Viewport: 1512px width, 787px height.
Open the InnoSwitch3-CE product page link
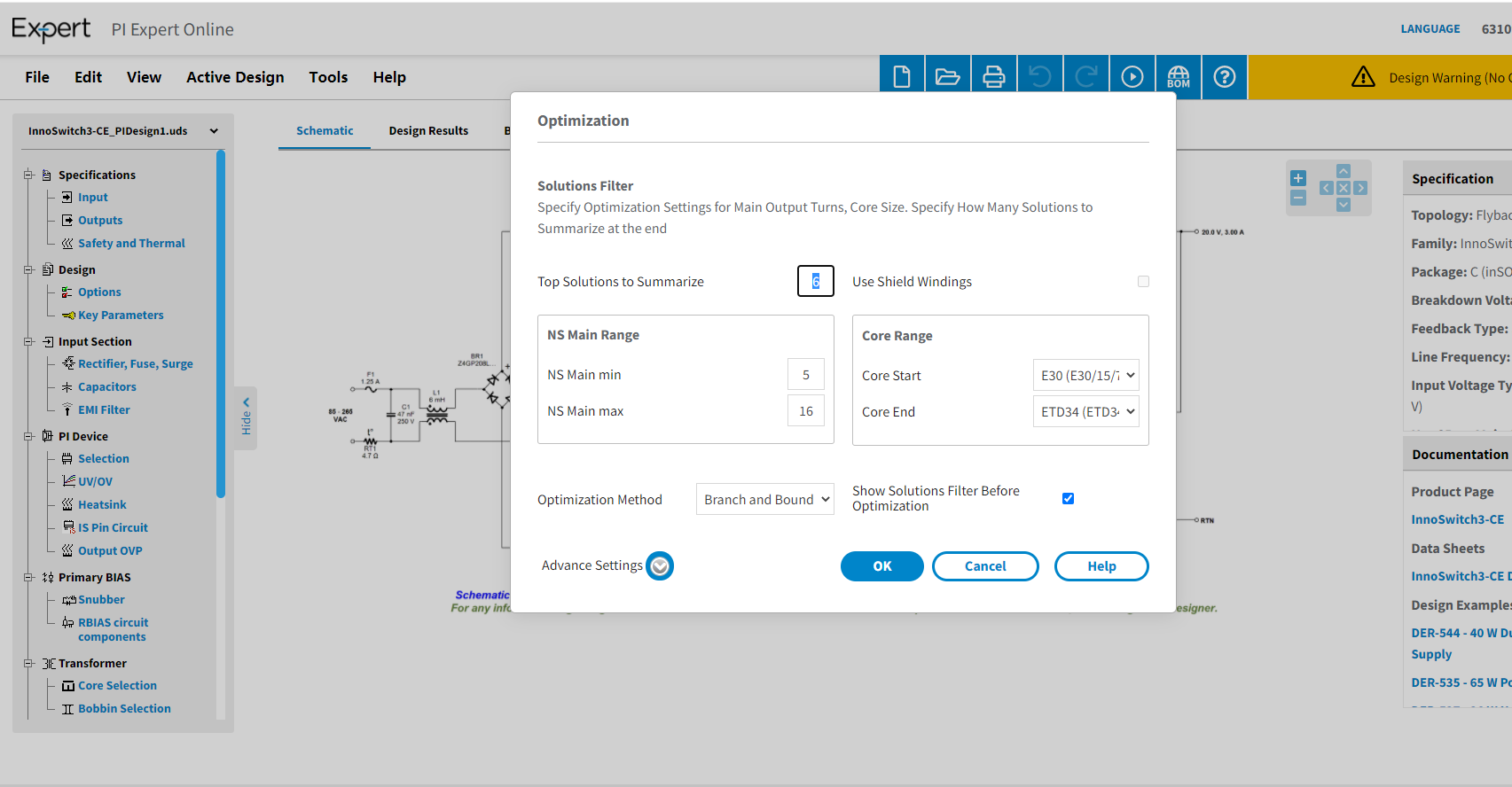1458,519
